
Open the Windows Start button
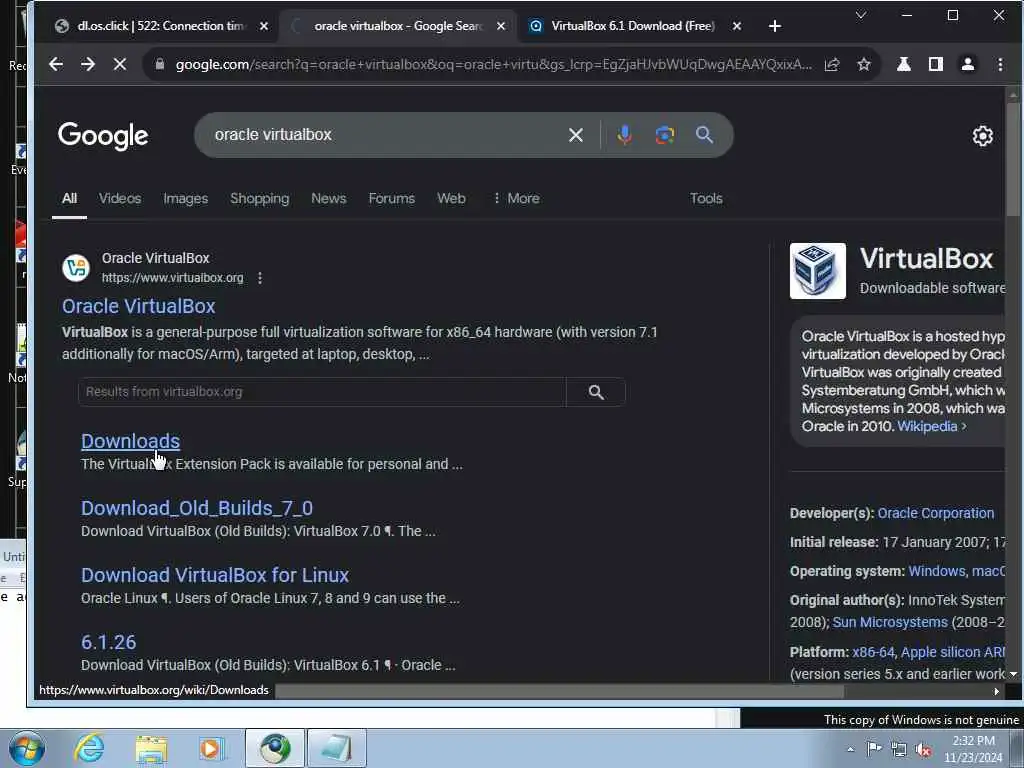tap(25, 748)
